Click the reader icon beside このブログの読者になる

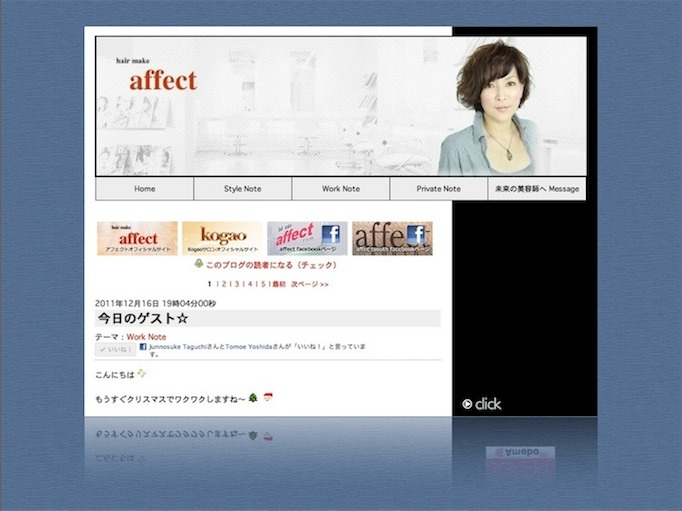tap(198, 266)
